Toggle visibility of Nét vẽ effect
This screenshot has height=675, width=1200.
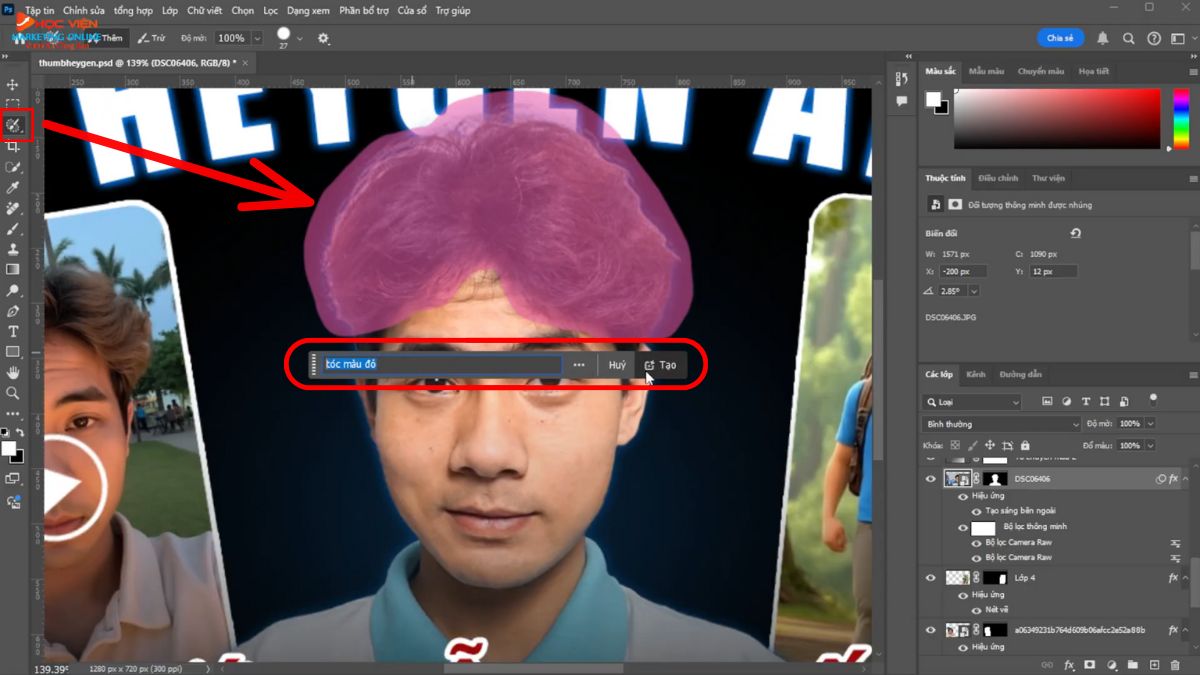coord(977,610)
